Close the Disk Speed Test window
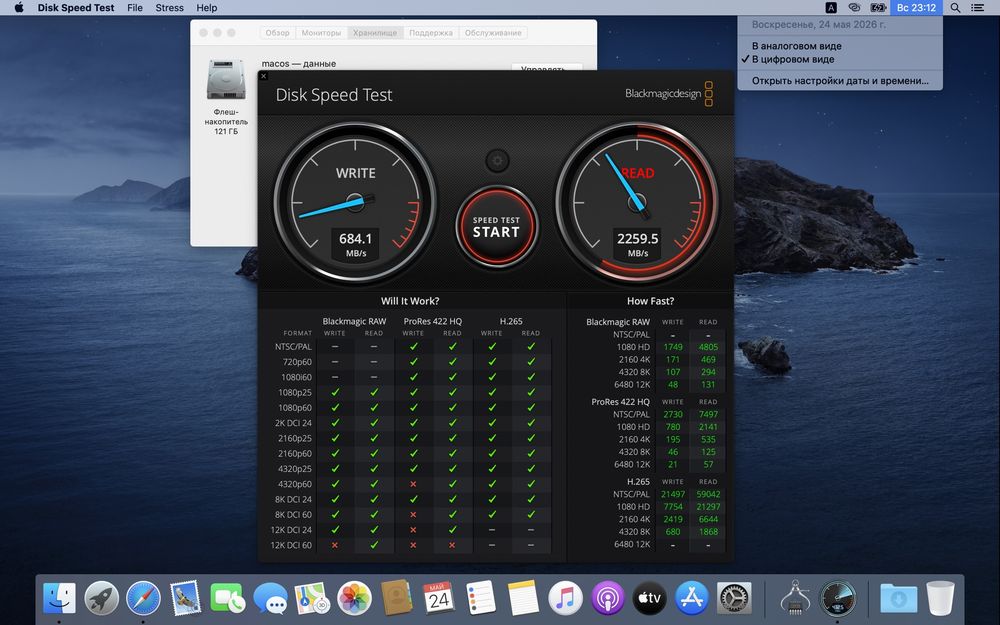 263,76
